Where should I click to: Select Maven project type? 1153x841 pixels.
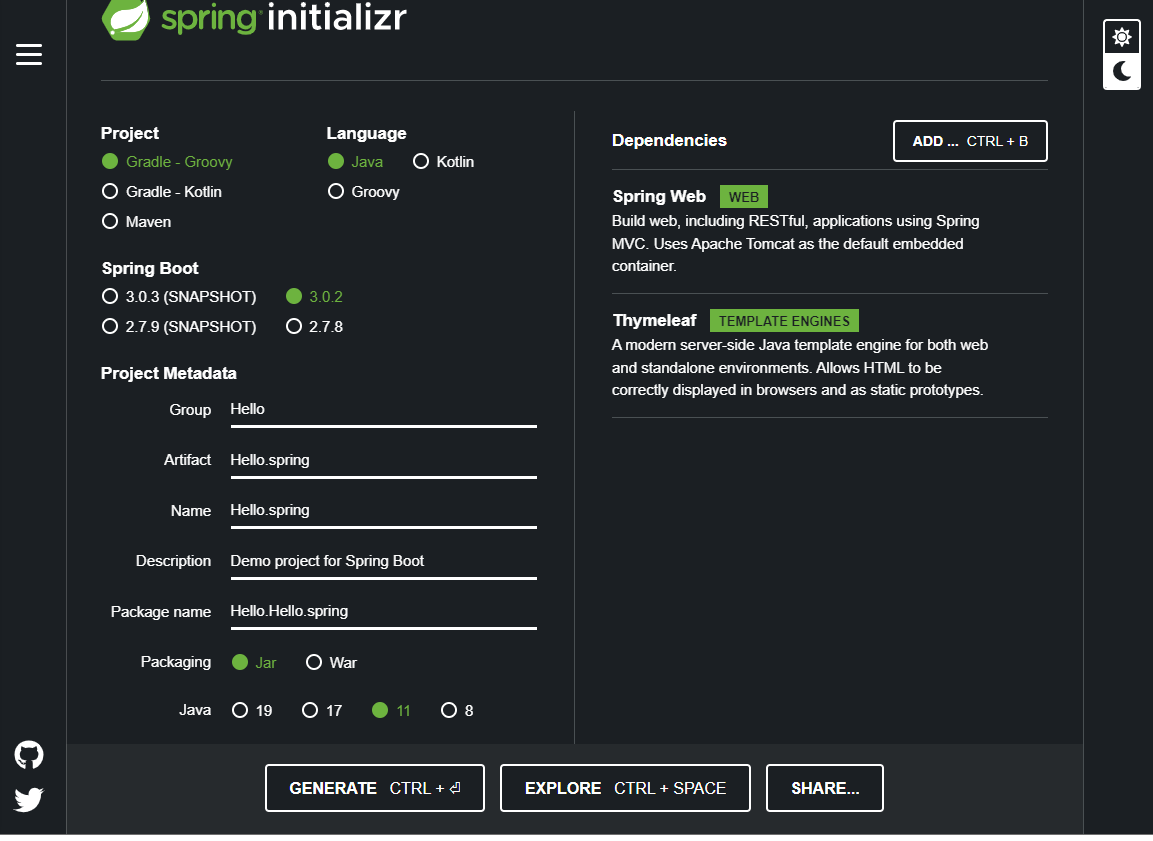pyautogui.click(x=137, y=221)
